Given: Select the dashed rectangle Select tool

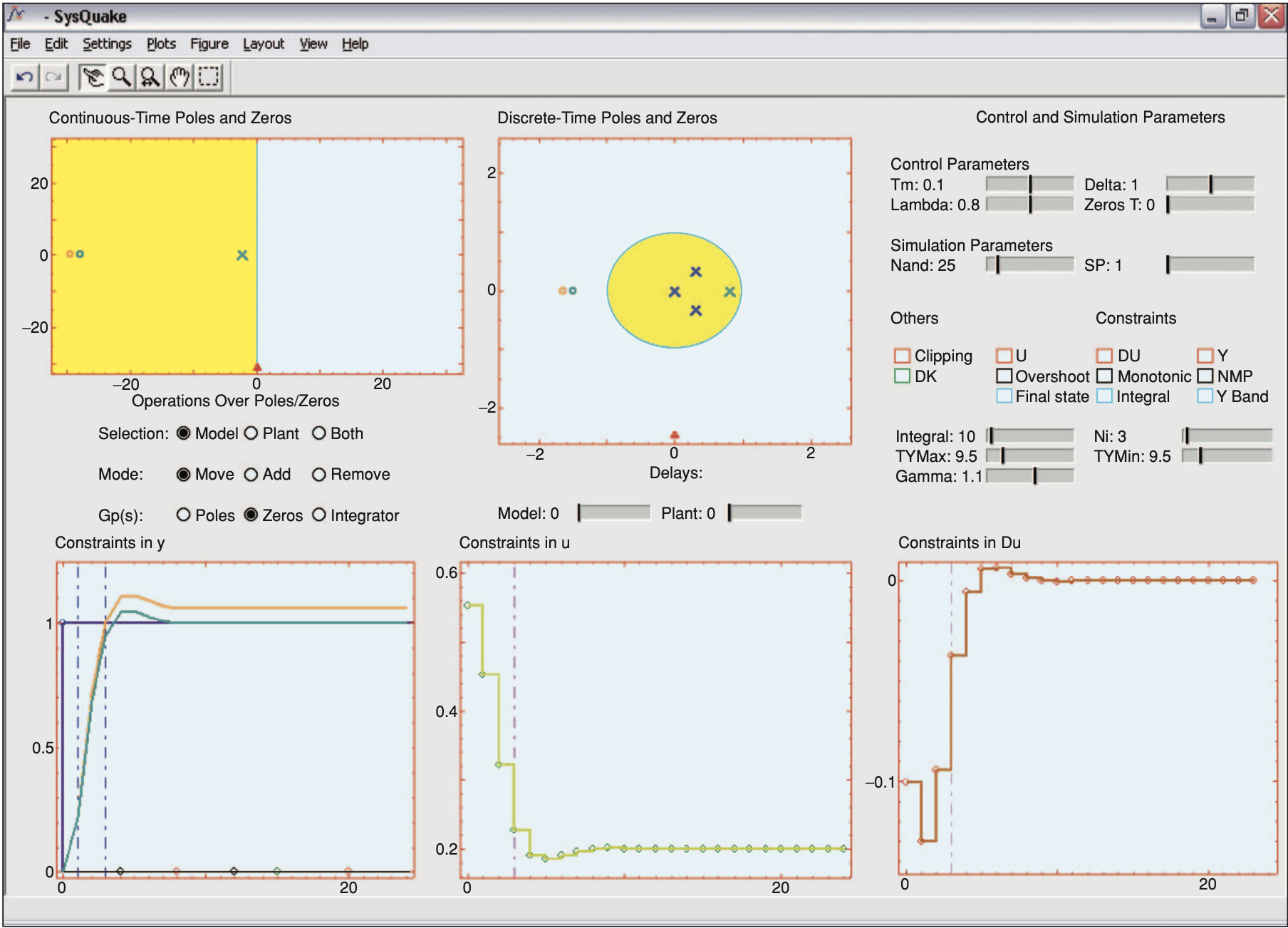Looking at the screenshot, I should tap(209, 77).
